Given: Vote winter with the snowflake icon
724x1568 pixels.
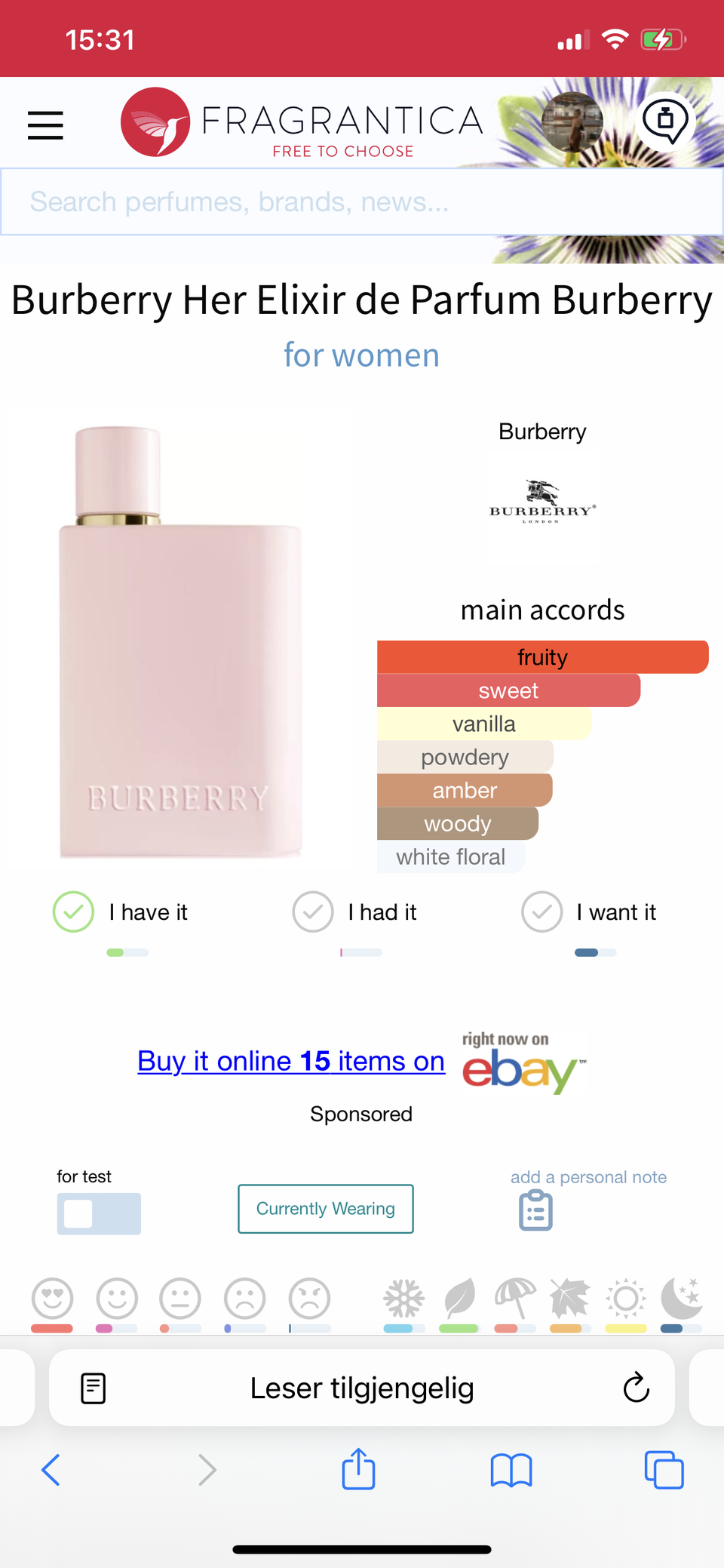Looking at the screenshot, I should click(x=403, y=1299).
